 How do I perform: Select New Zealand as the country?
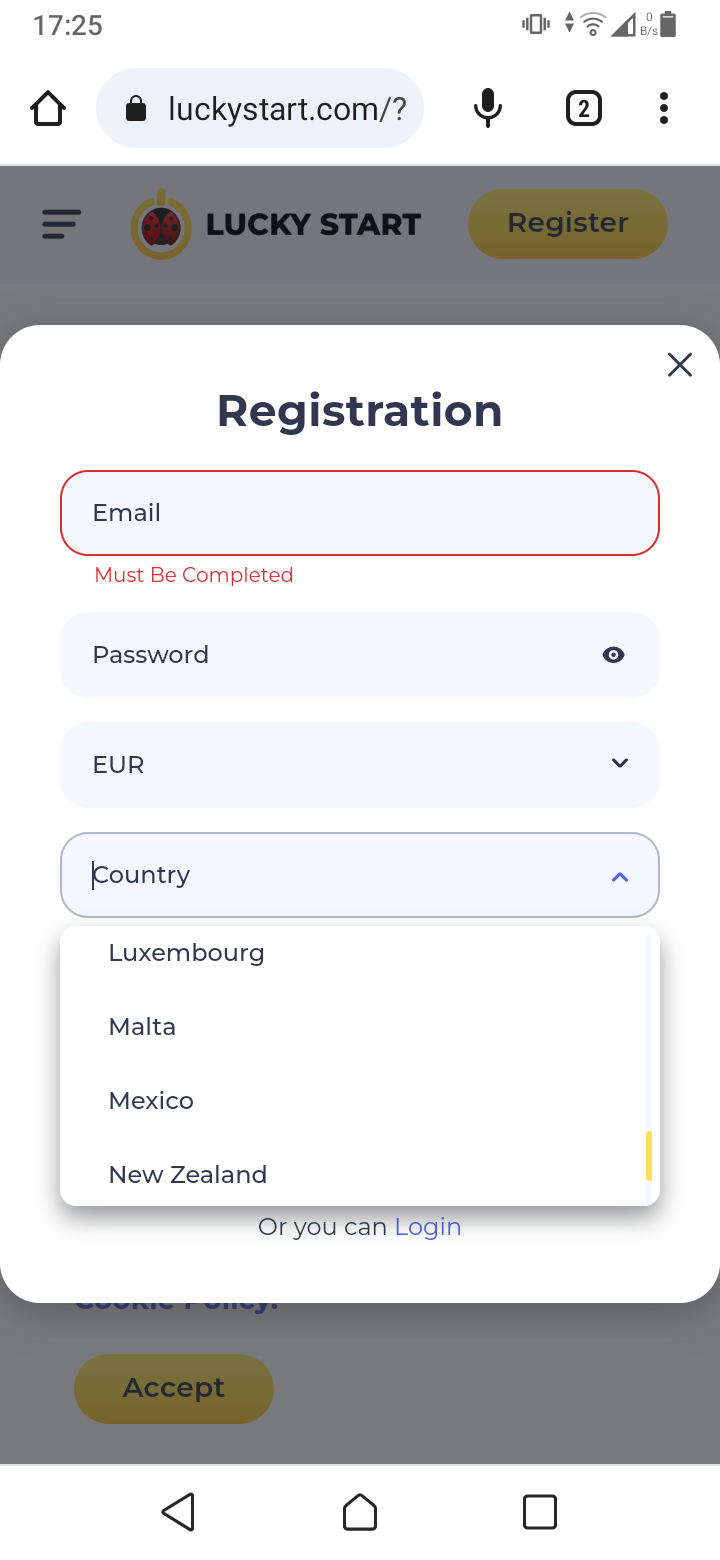[x=188, y=1175]
